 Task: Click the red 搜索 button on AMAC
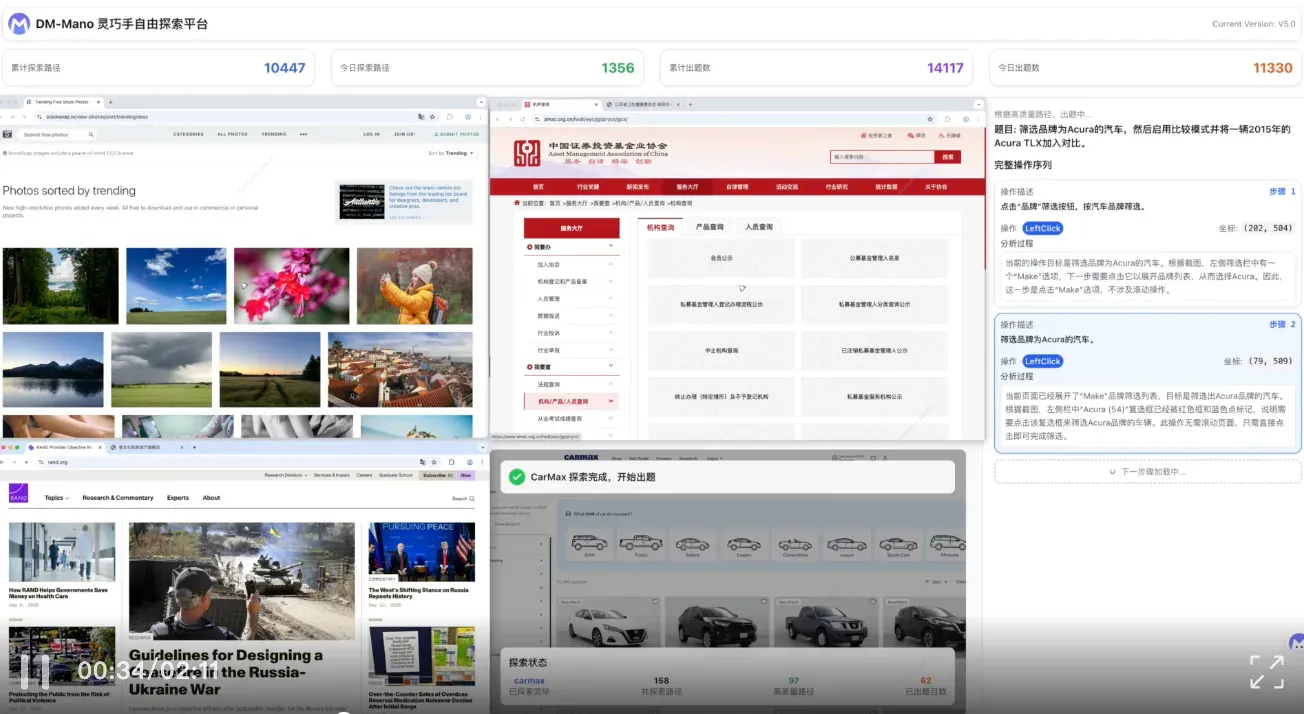coord(947,157)
